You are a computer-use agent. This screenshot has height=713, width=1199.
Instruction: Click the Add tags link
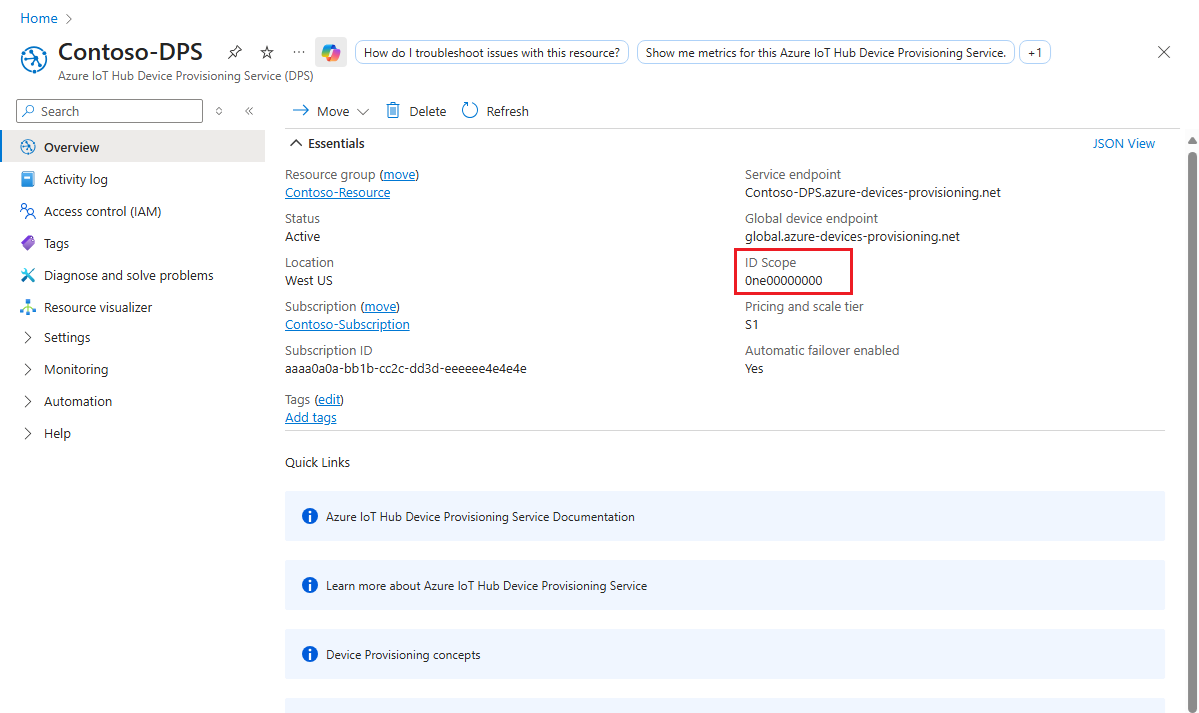[310, 418]
